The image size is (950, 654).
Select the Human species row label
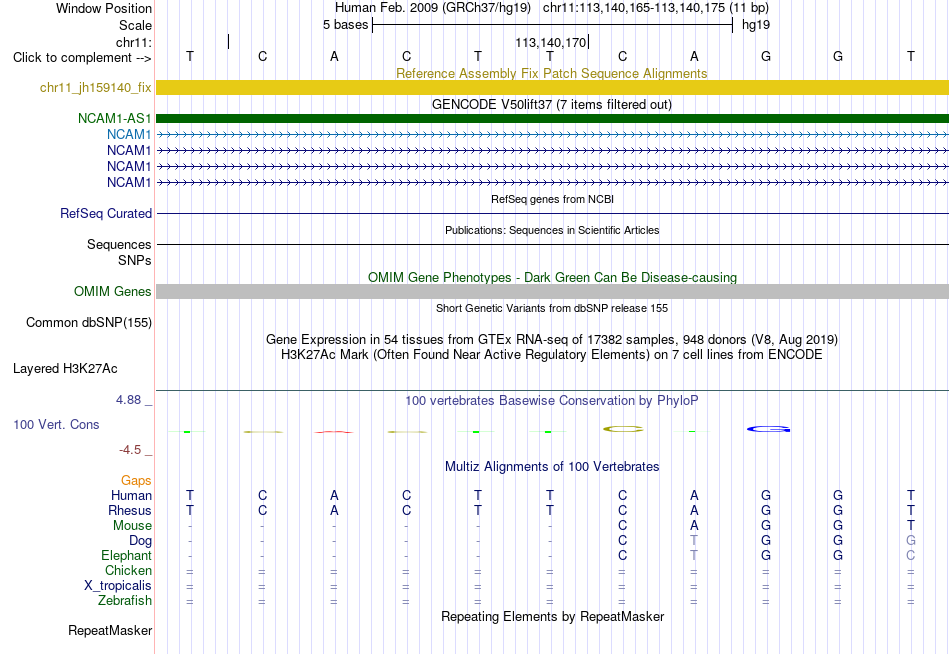(x=131, y=496)
